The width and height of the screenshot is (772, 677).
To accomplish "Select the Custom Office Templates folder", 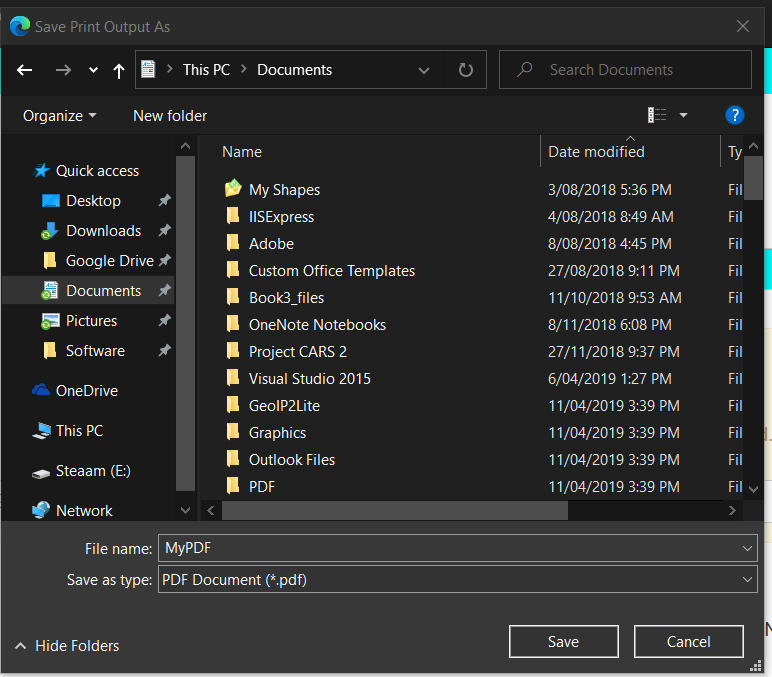I will click(332, 271).
